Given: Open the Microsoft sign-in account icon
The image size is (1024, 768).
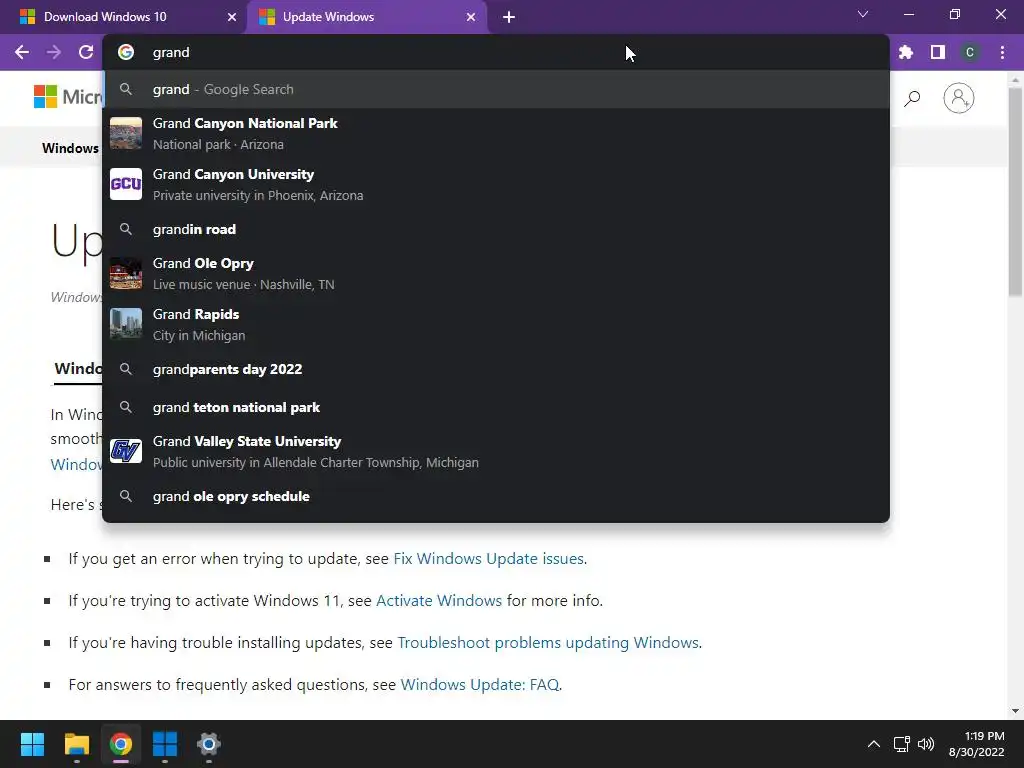Looking at the screenshot, I should [959, 99].
